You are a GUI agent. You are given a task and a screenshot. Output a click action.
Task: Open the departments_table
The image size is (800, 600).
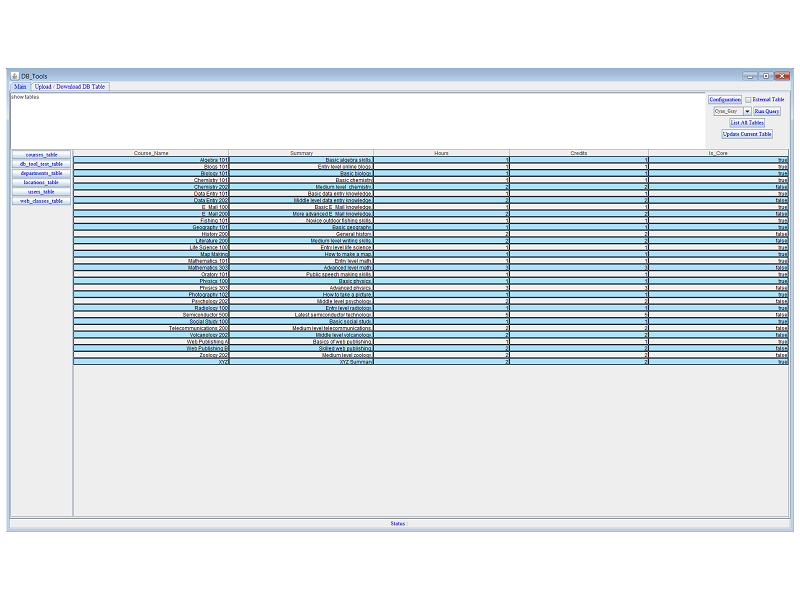pyautogui.click(x=40, y=173)
